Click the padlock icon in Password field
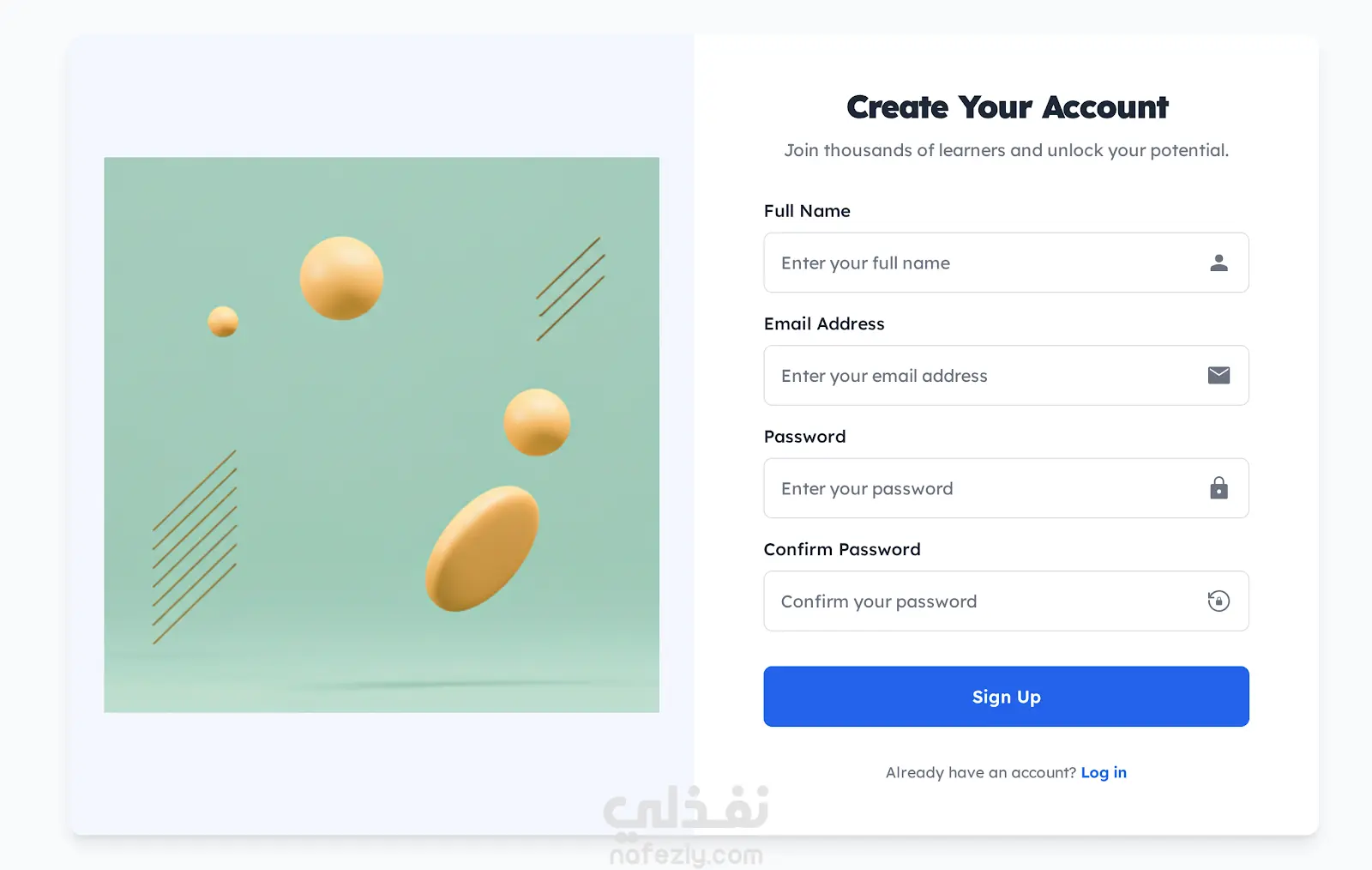Screen dimensions: 1372x870 [x=1219, y=488]
